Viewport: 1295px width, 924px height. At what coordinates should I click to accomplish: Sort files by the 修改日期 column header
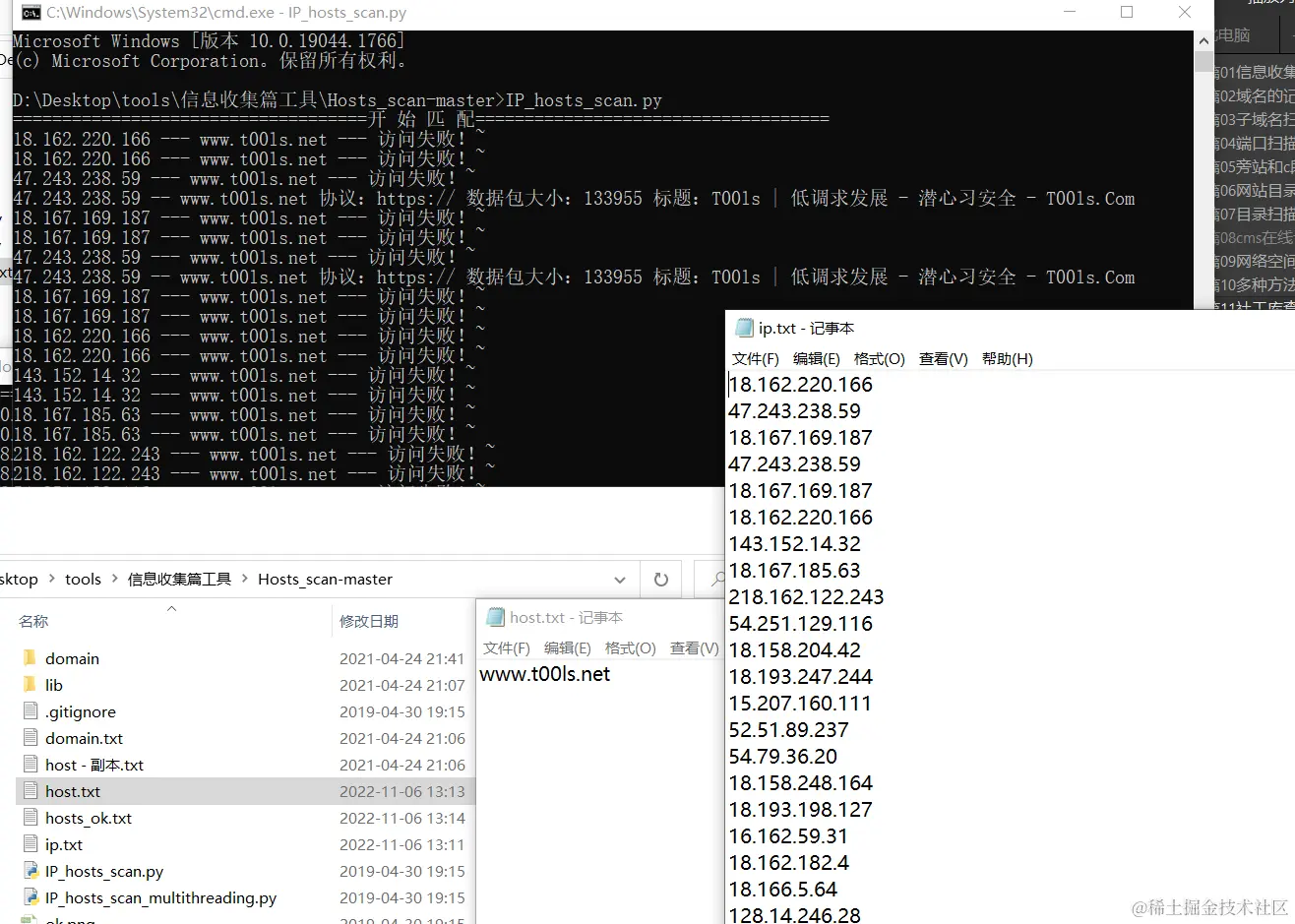[x=369, y=621]
